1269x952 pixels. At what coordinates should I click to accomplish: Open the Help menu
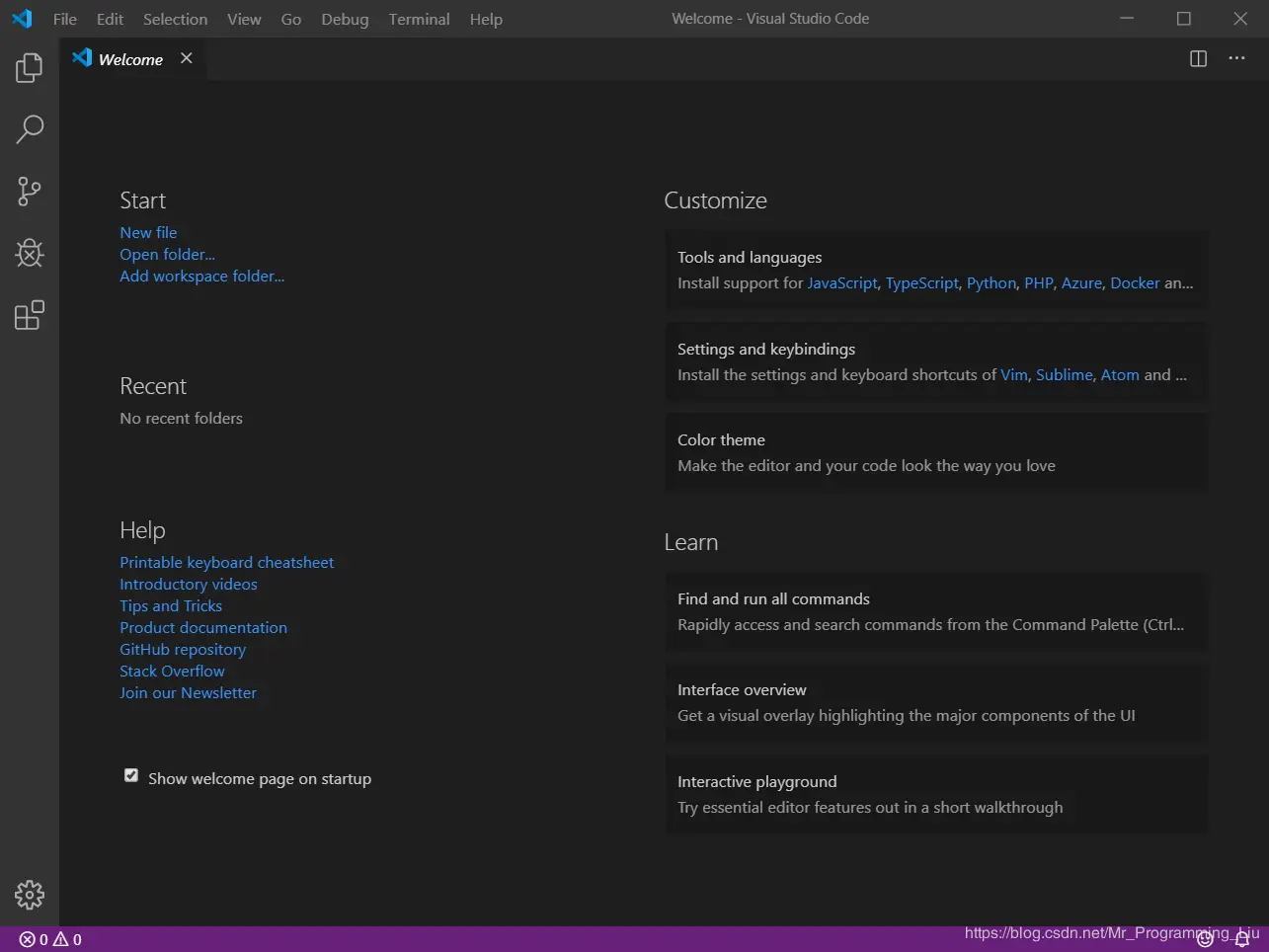pyautogui.click(x=486, y=19)
